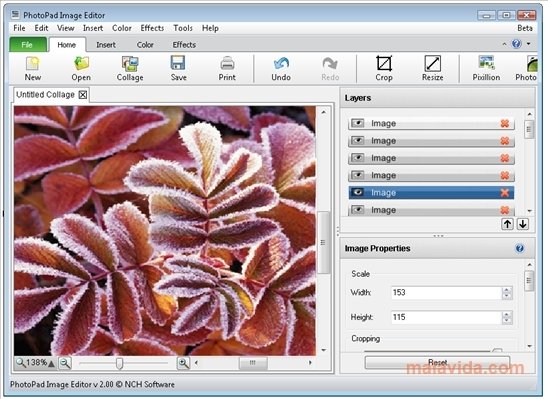
Task: Open the Help menu
Action: coord(210,28)
